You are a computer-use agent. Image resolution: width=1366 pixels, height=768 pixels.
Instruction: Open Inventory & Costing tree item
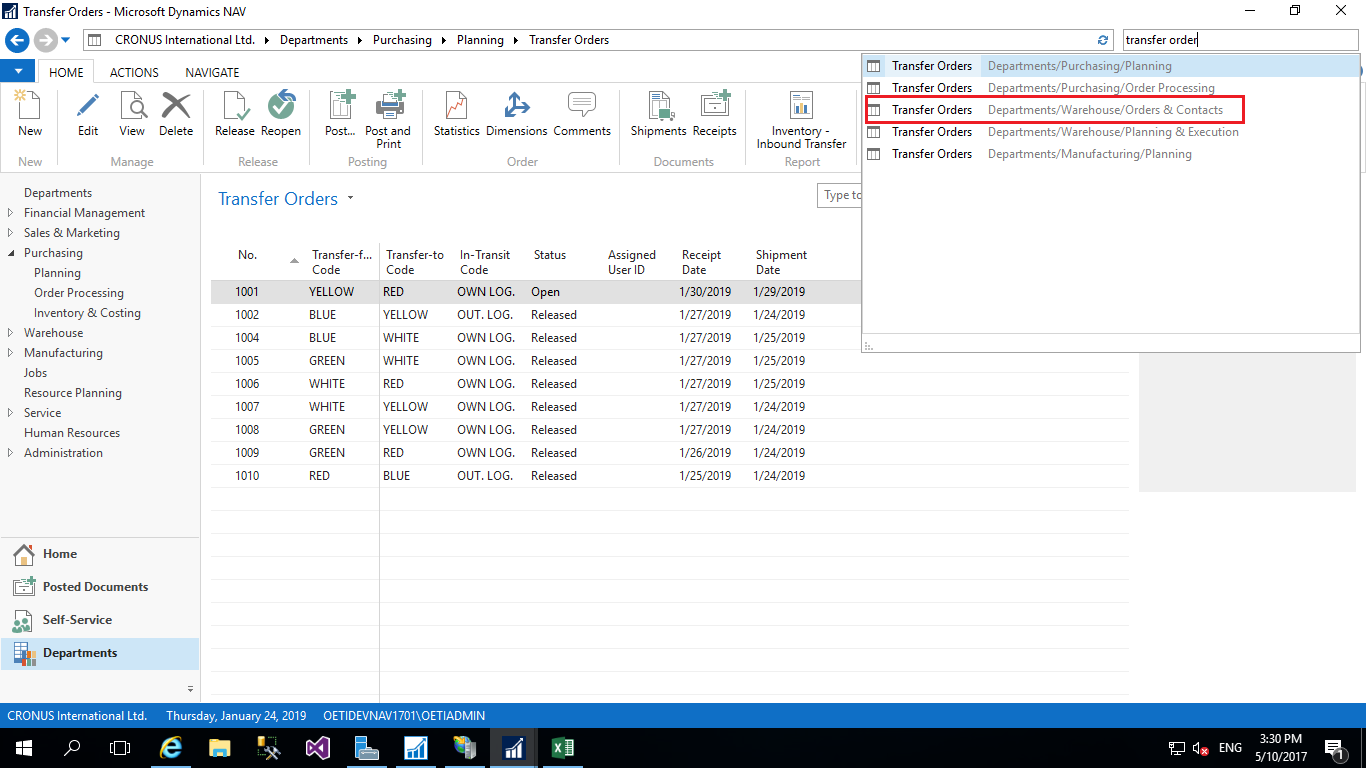[87, 313]
